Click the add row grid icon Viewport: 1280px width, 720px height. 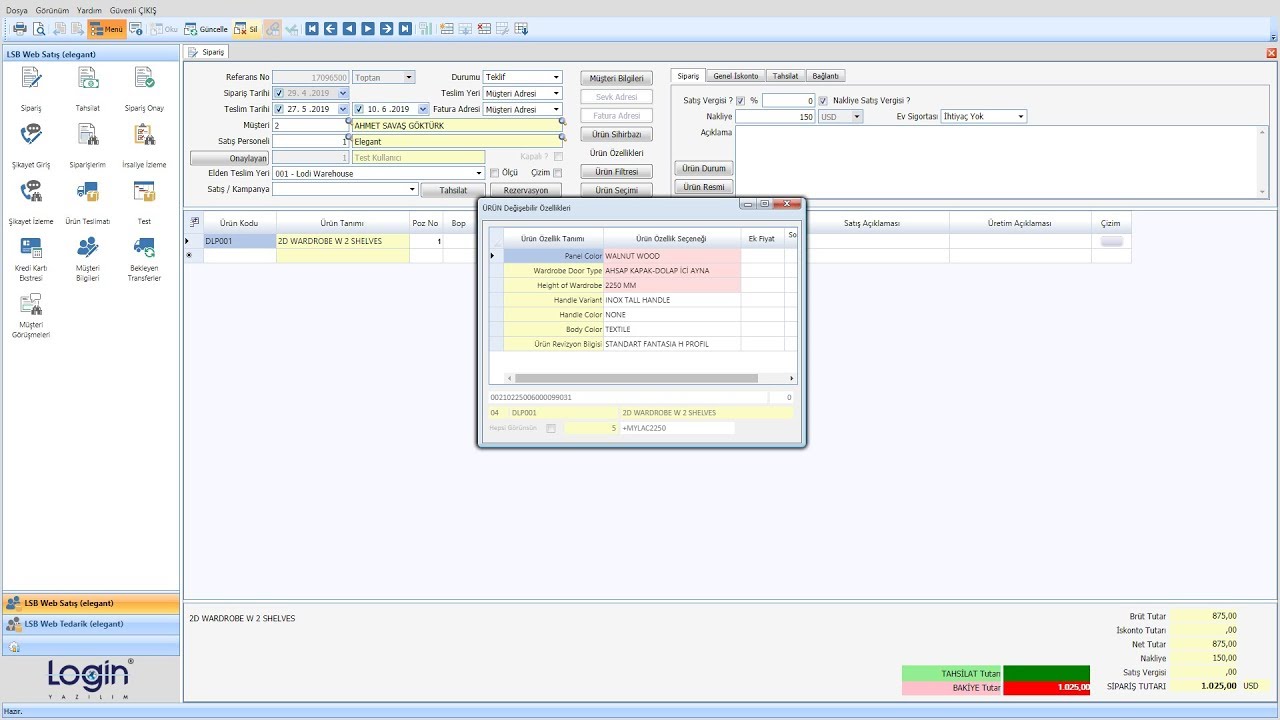point(446,29)
